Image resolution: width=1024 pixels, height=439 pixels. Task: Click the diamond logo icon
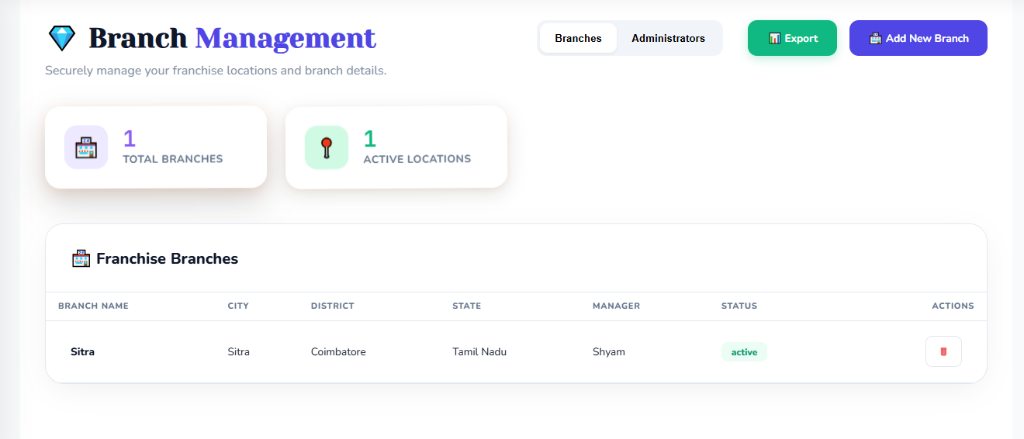tap(62, 39)
